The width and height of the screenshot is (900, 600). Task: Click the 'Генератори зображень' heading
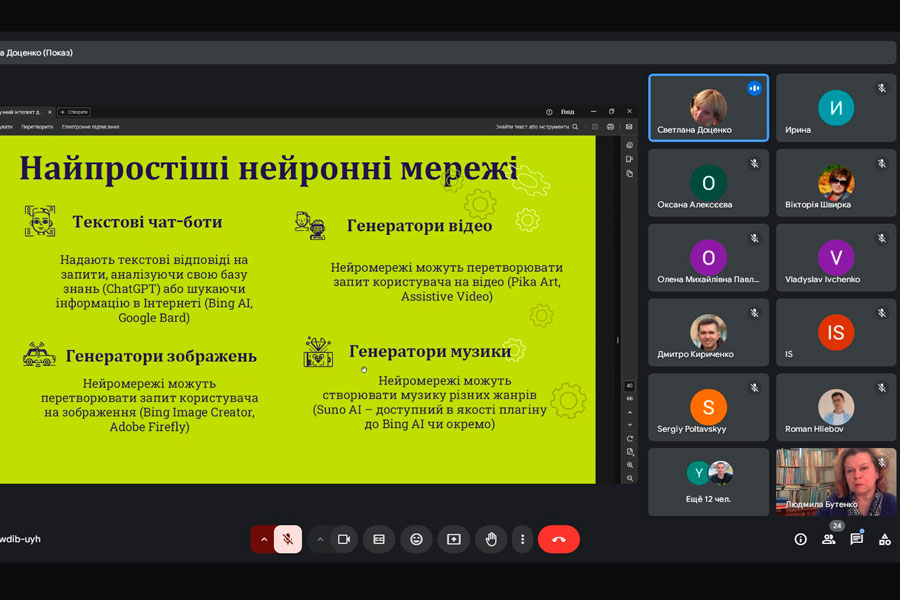point(161,356)
